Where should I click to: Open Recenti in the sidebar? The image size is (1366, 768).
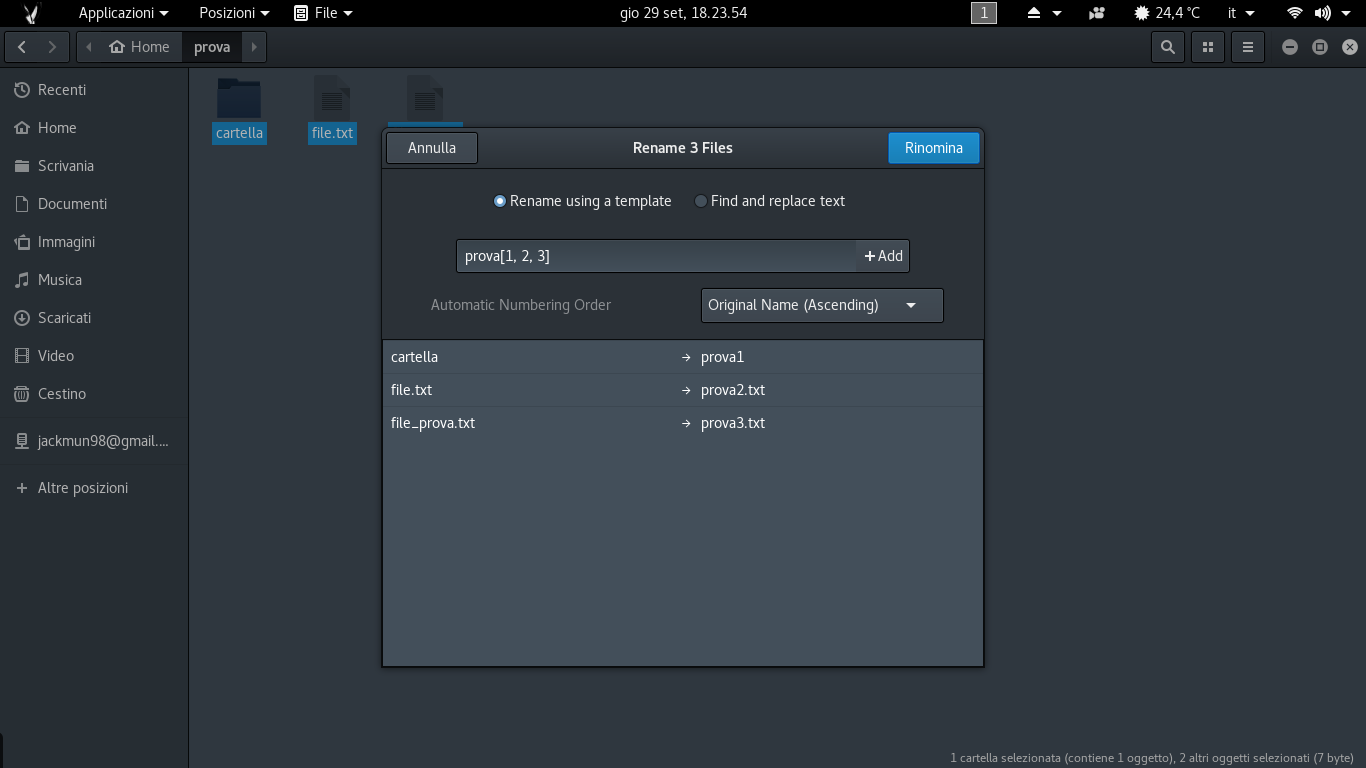tap(94, 90)
